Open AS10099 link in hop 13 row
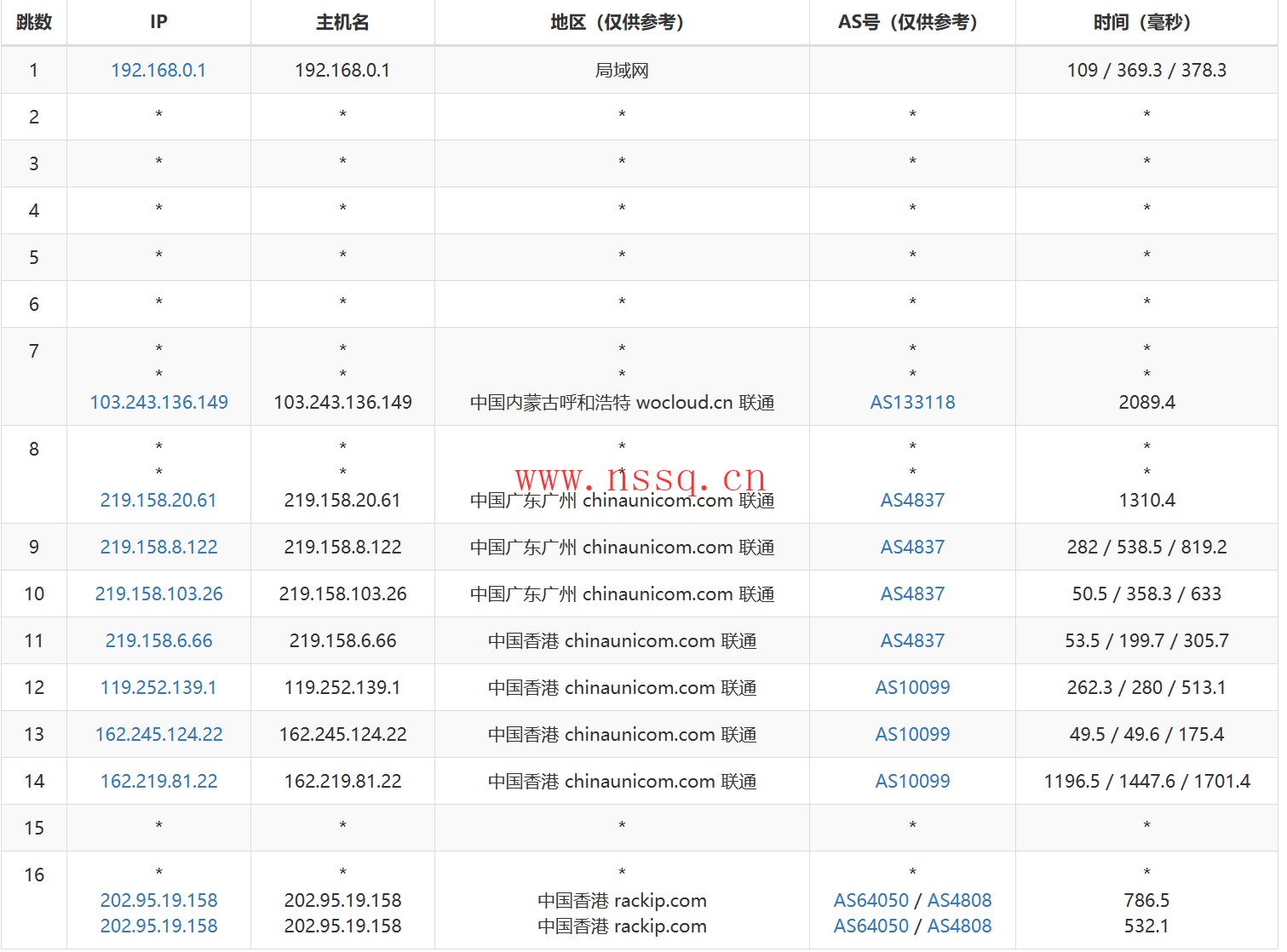Screen dimensions: 1287x952 pos(912,734)
